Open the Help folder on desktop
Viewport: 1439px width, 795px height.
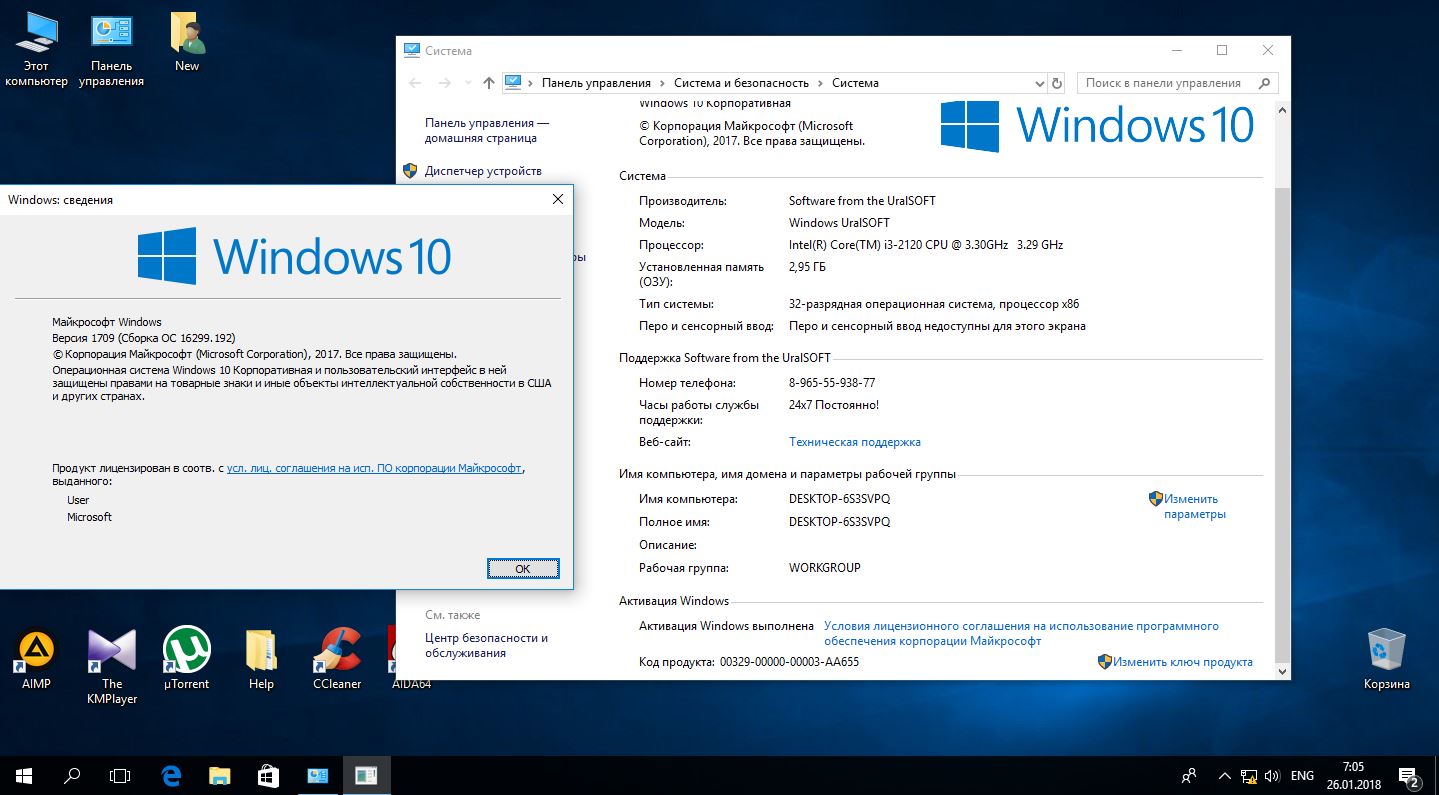pos(261,650)
